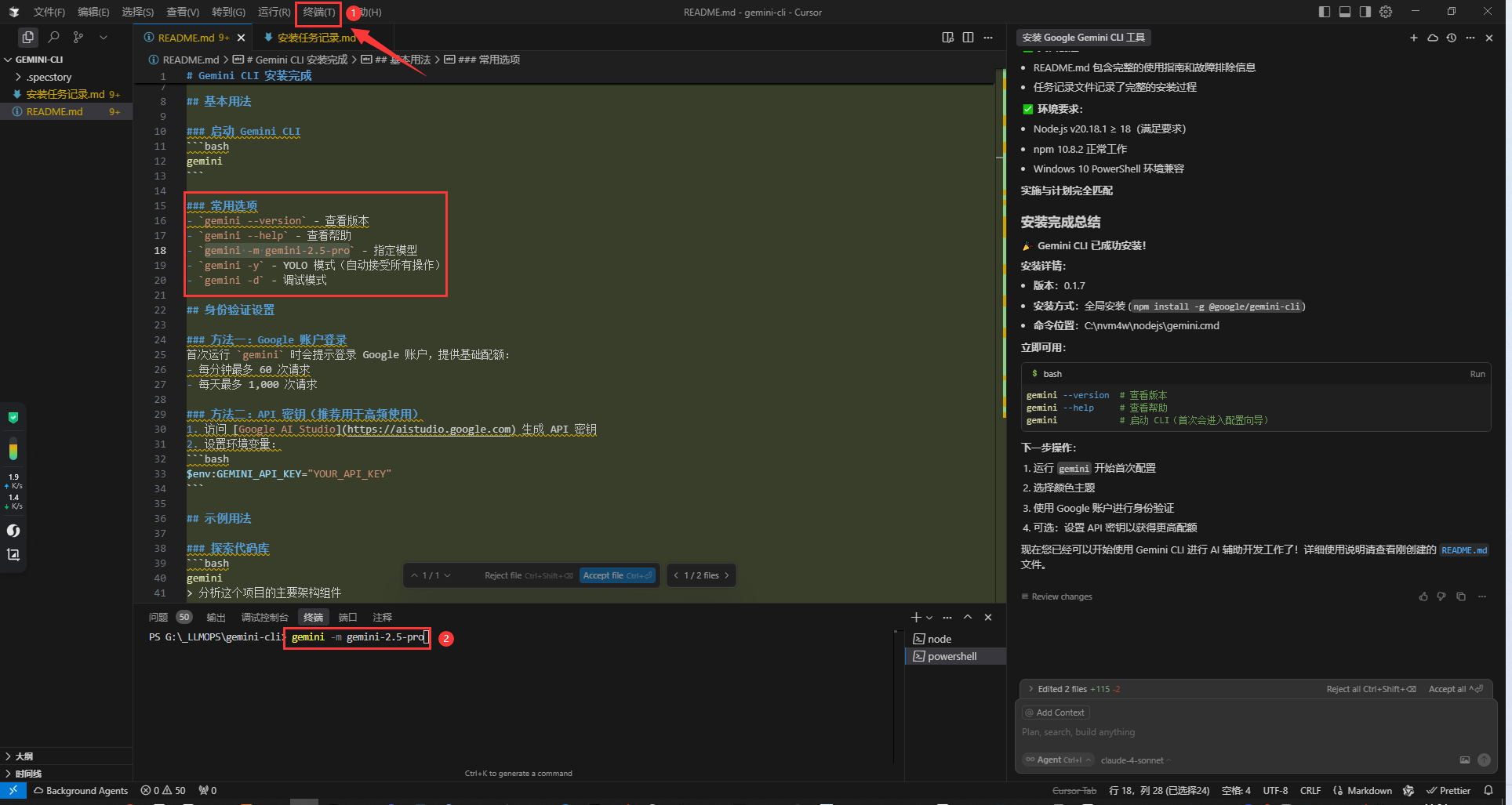
Task: Open the 文件(F) menu
Action: coord(49,12)
